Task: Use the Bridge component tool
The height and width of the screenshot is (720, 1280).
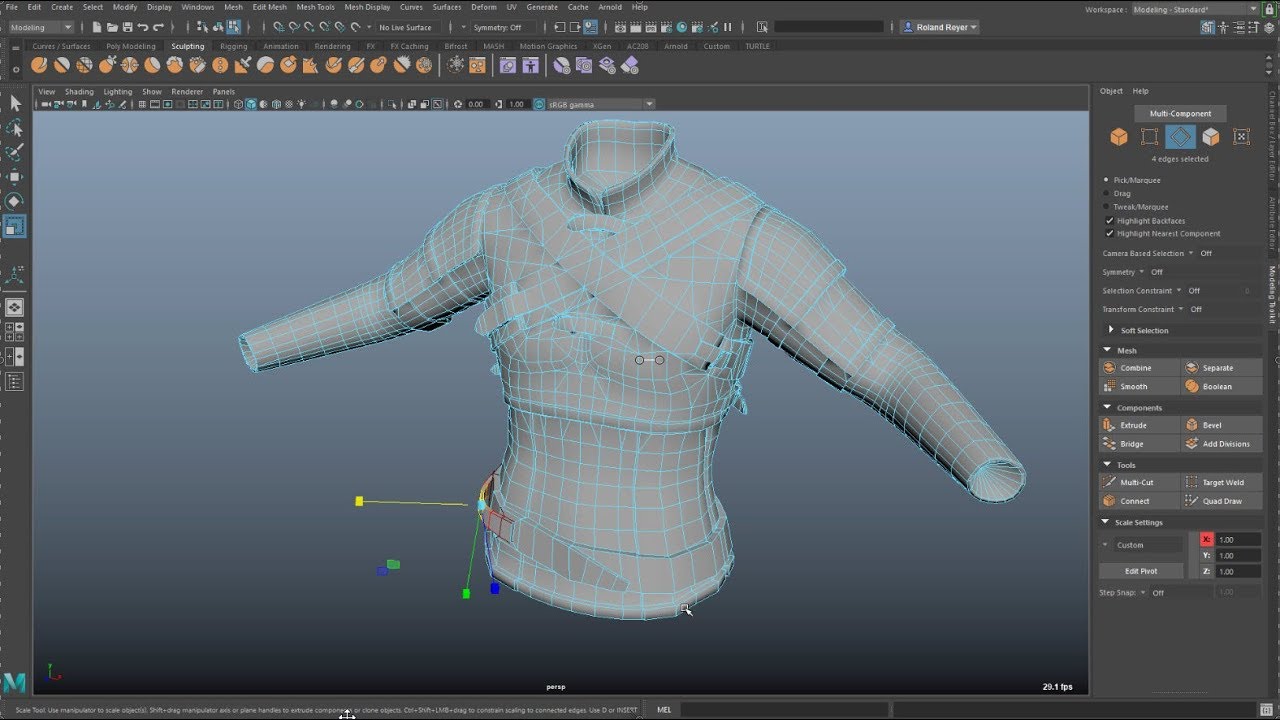Action: click(x=1139, y=443)
